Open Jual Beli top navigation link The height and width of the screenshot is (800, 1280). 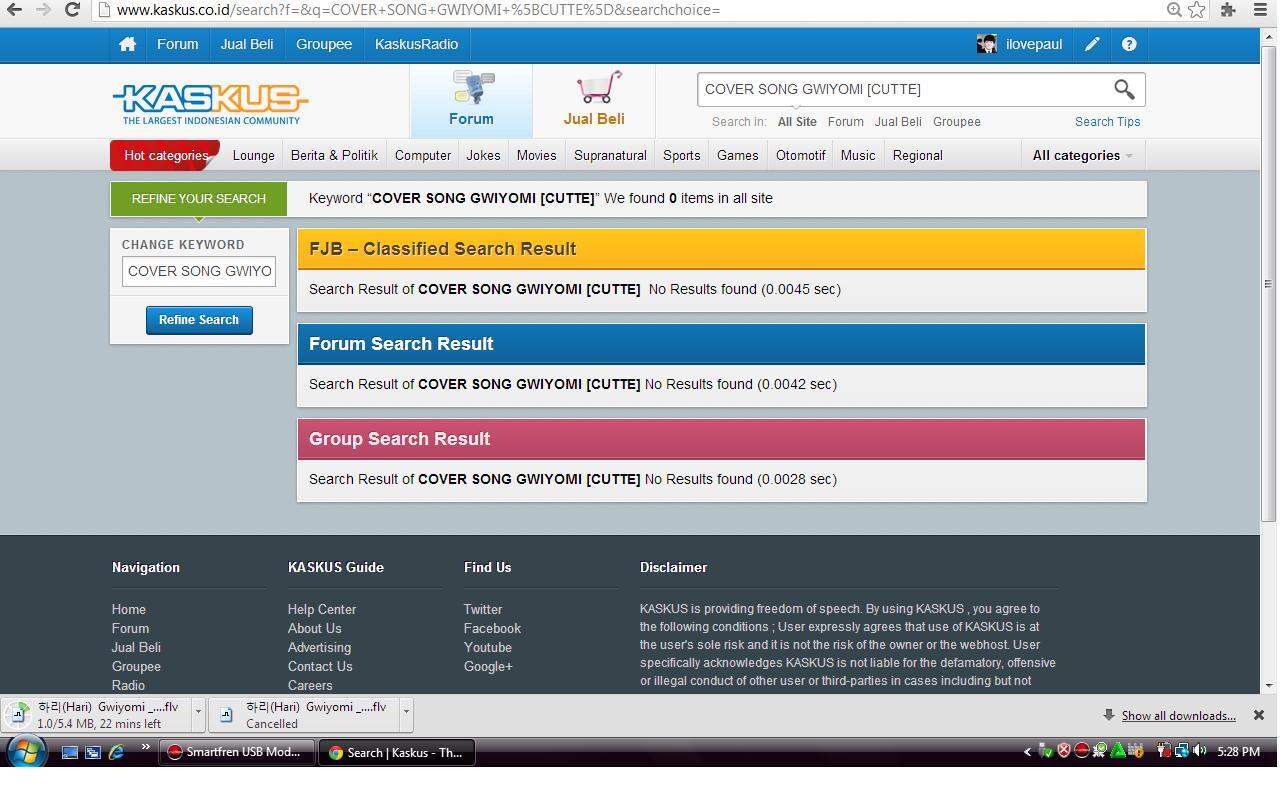point(247,44)
